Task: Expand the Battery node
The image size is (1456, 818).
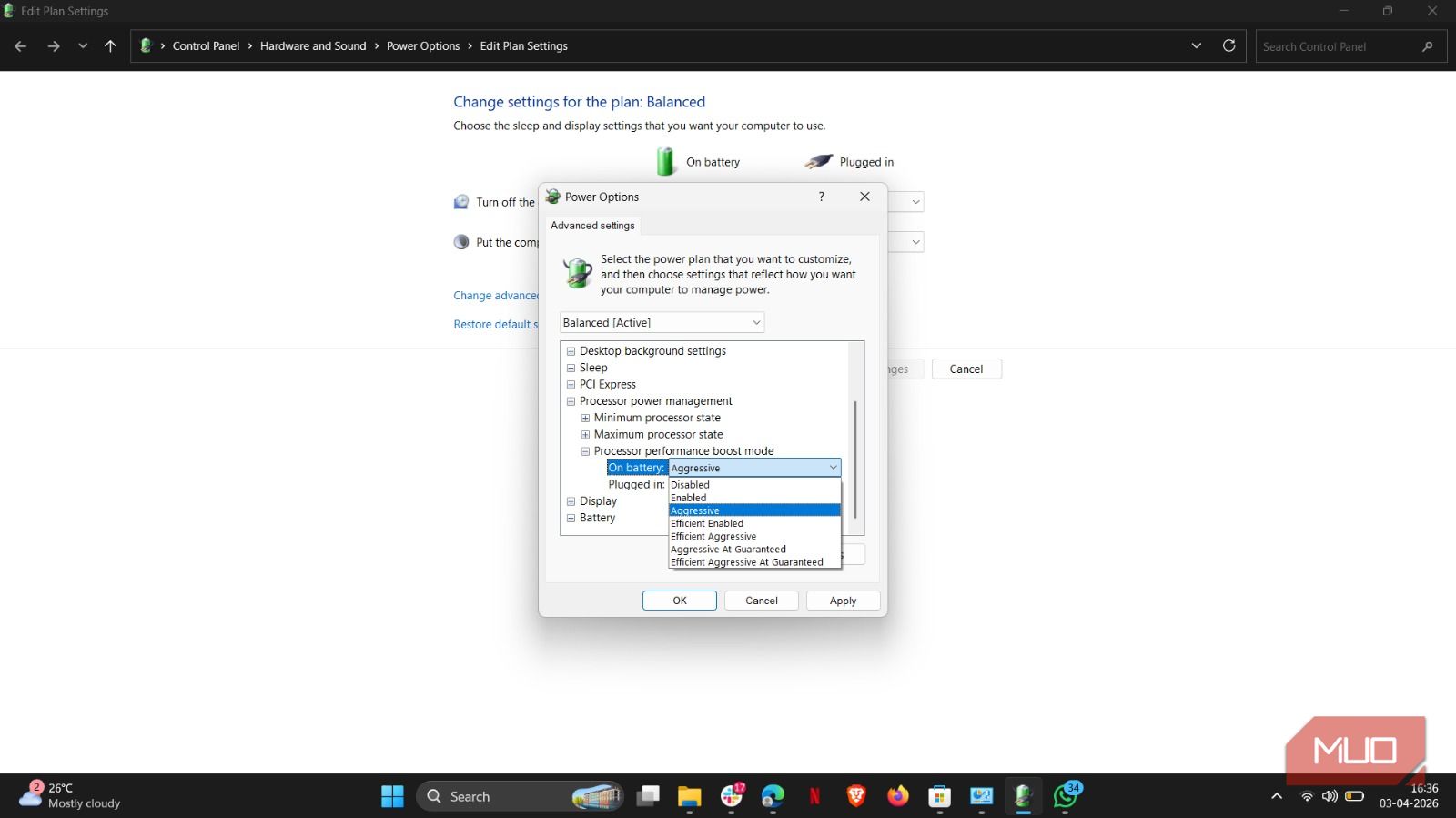Action: [x=571, y=518]
